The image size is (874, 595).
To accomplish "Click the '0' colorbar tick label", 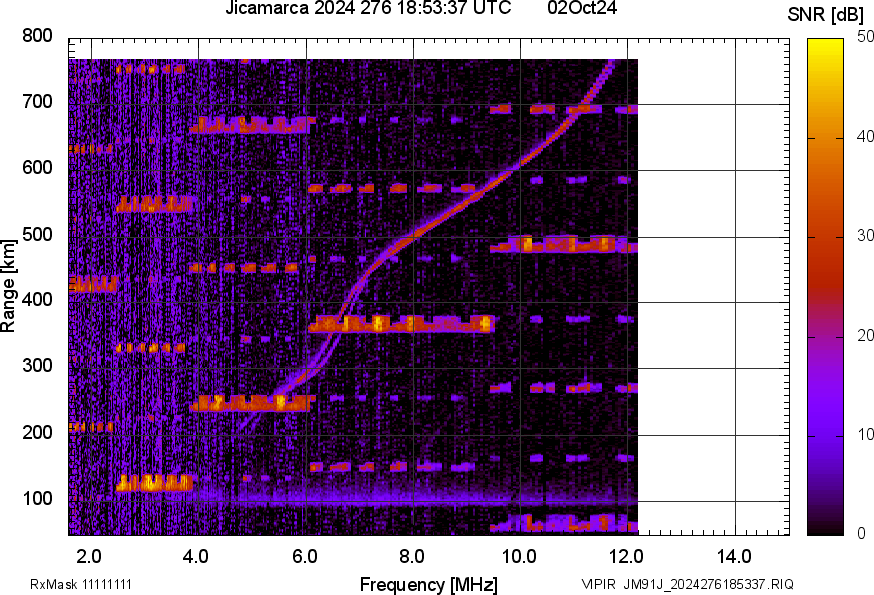I will [861, 533].
